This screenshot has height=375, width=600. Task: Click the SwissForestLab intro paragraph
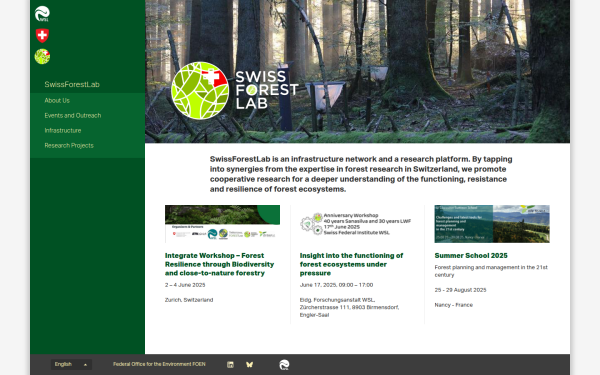tap(361, 174)
